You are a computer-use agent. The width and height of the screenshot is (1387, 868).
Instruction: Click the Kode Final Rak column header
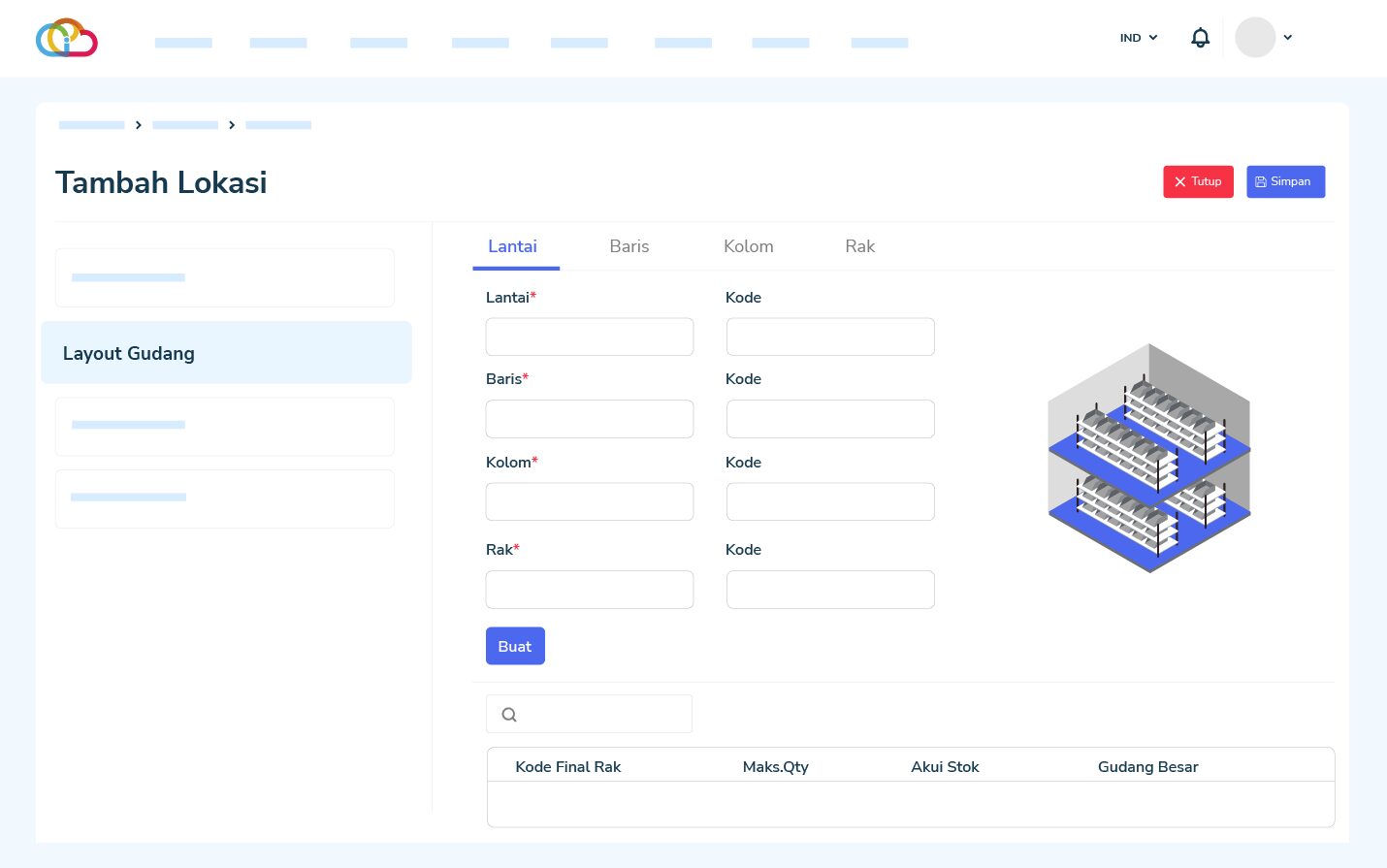click(x=567, y=767)
